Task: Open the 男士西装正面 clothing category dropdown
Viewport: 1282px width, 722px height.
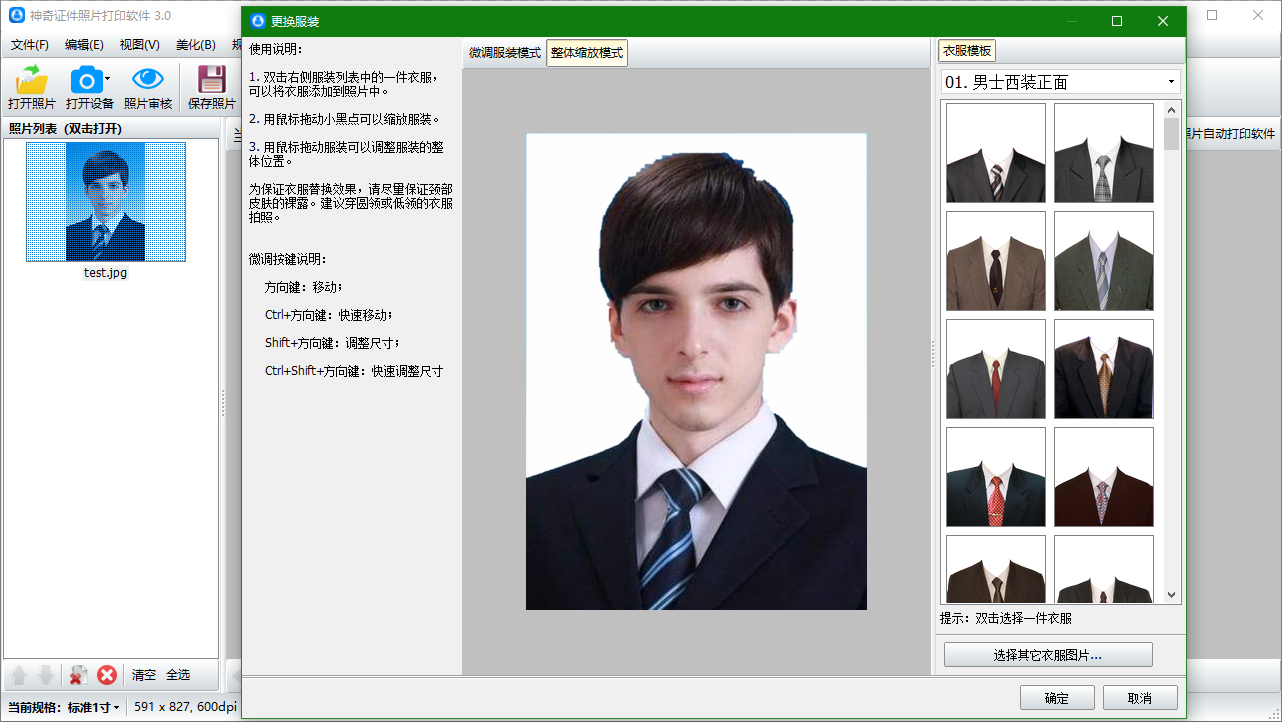Action: [1170, 82]
